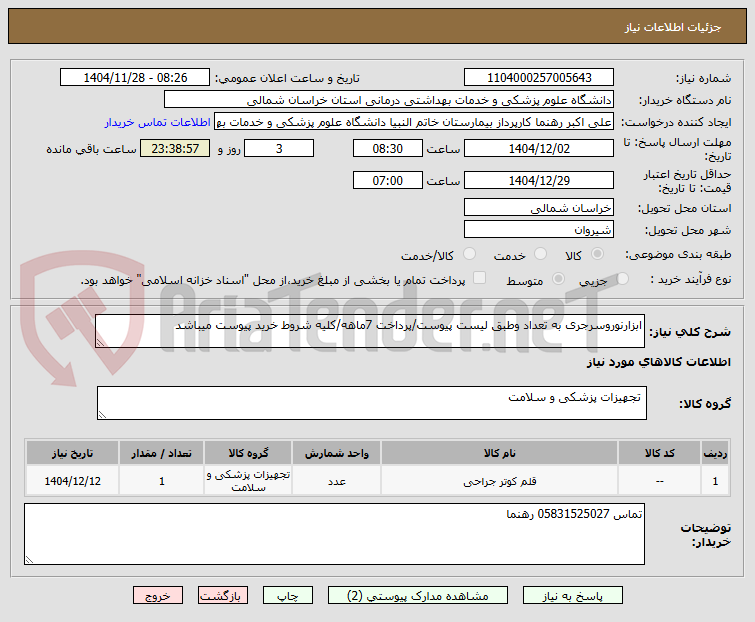Click the اطلاعات کالاهای مورد نیاز section heading
This screenshot has height=622, width=755.
pyautogui.click(x=659, y=362)
